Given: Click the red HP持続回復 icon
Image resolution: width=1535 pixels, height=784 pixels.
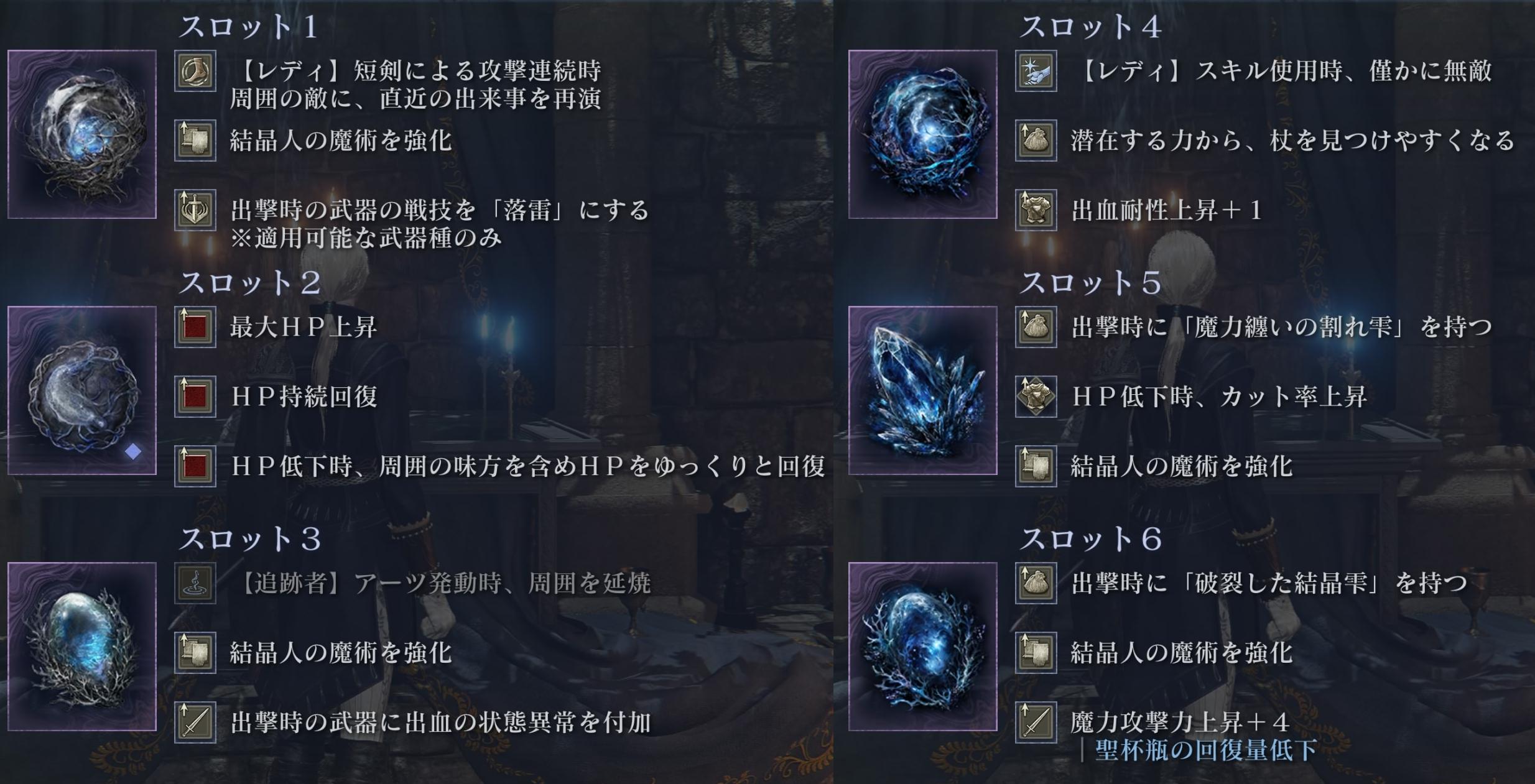Looking at the screenshot, I should pos(195,397).
